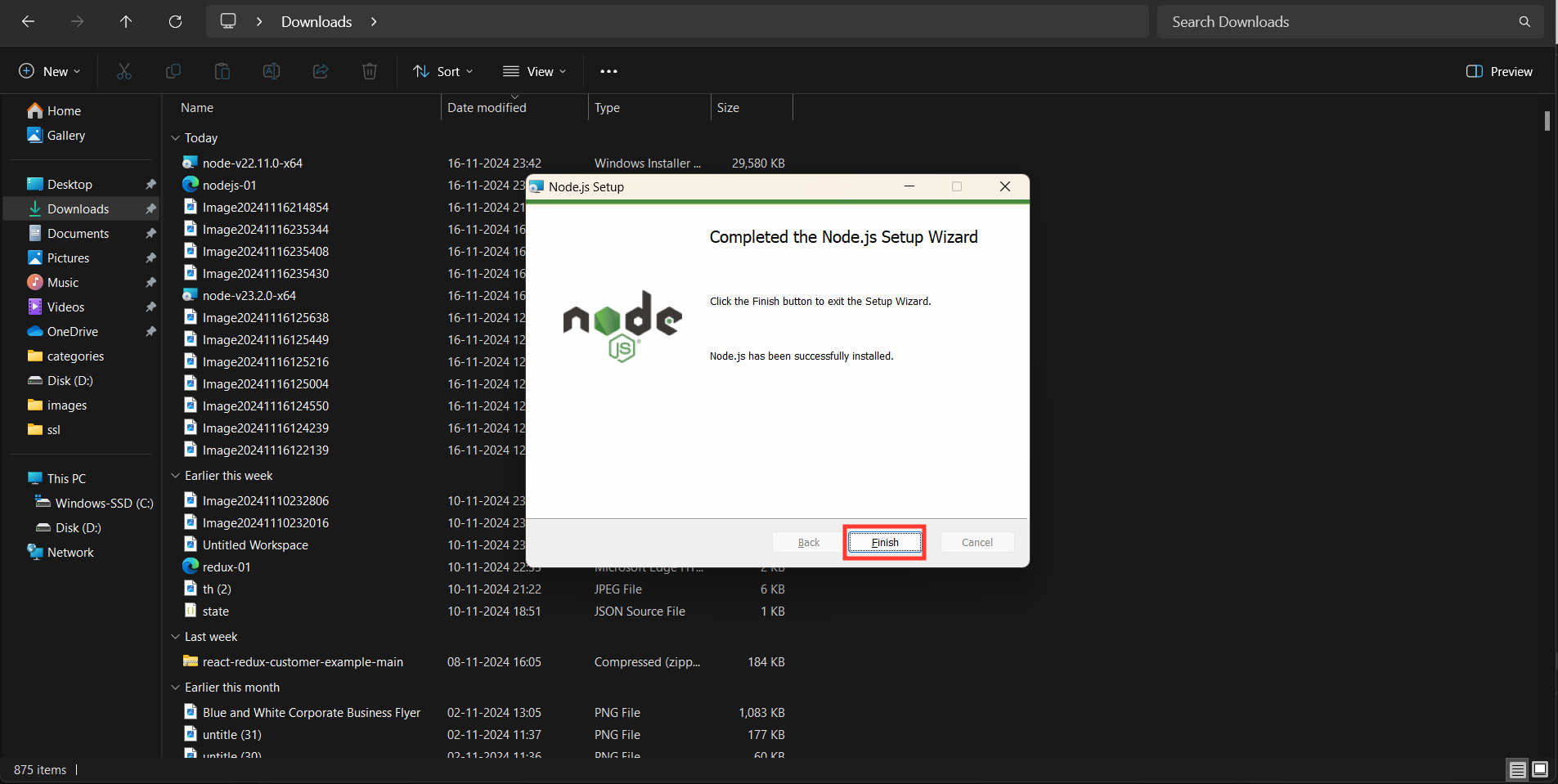Collapse the Last week group
This screenshot has width=1558, height=784.
175,637
